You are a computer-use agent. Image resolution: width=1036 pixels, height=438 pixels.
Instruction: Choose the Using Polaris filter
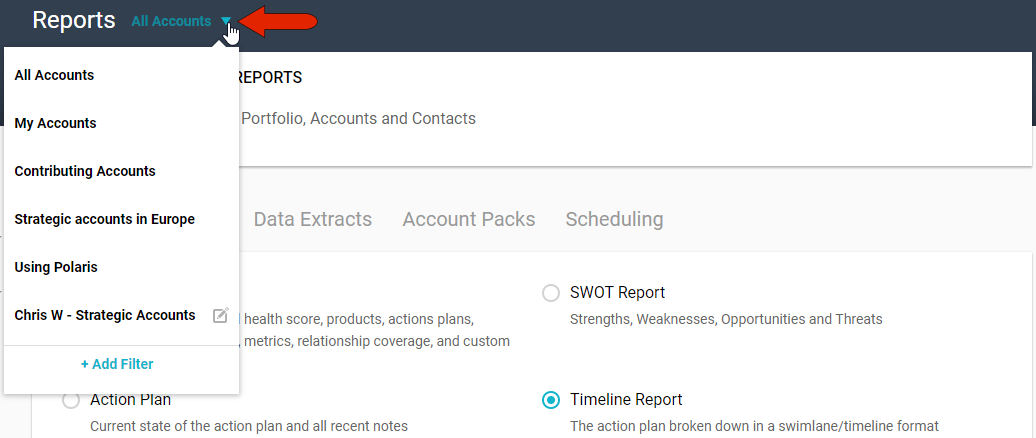click(56, 267)
